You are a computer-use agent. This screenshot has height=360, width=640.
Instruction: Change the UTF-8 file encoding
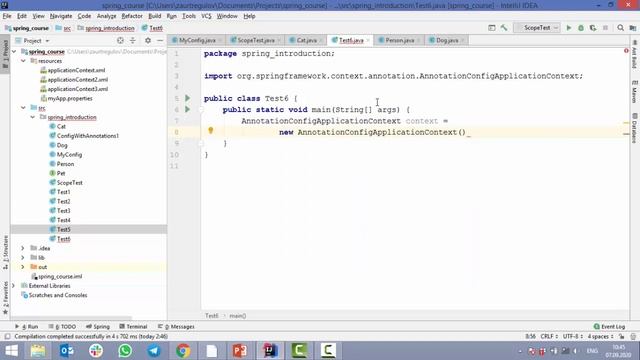572,336
